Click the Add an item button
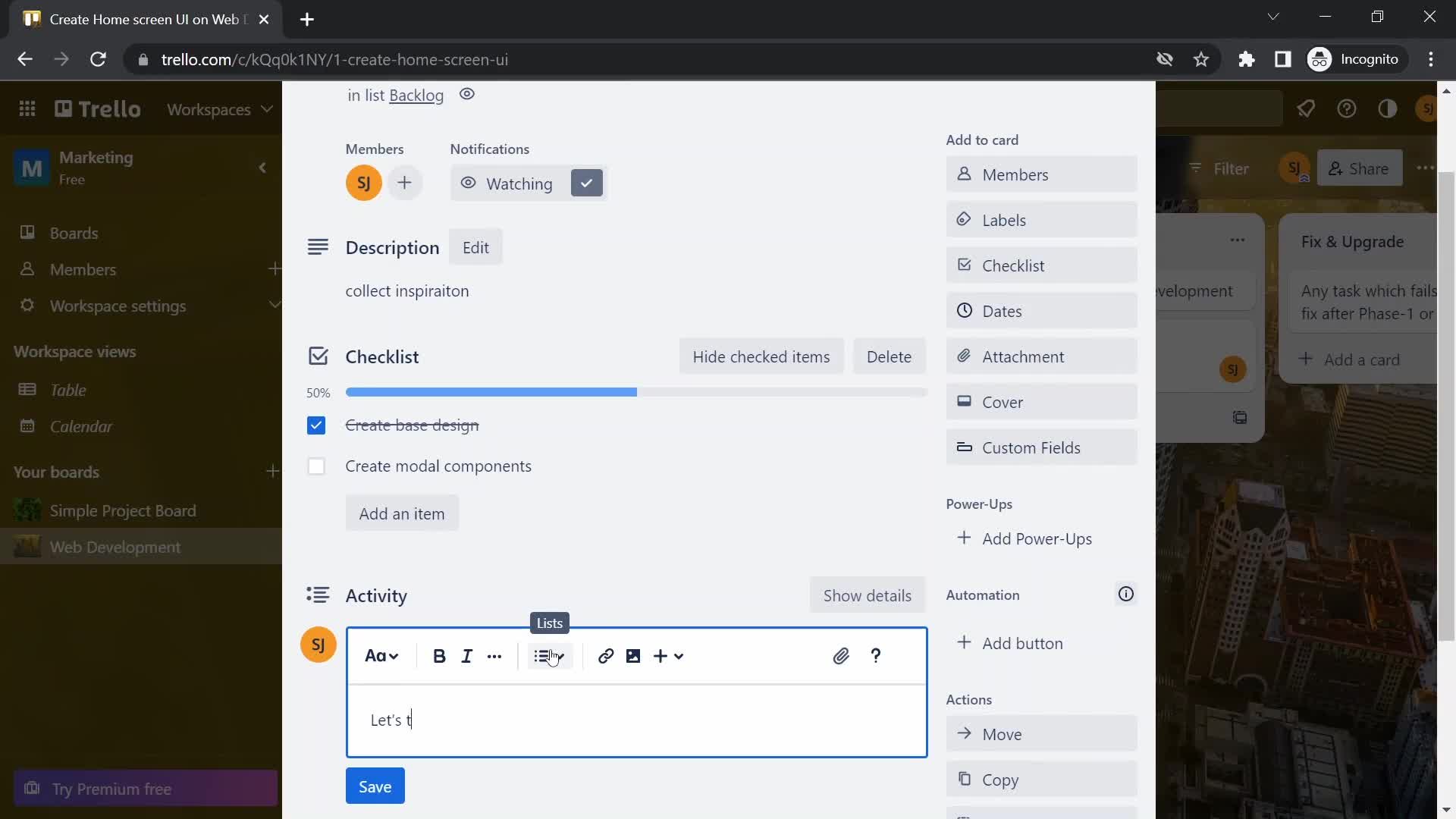1456x819 pixels. (402, 513)
